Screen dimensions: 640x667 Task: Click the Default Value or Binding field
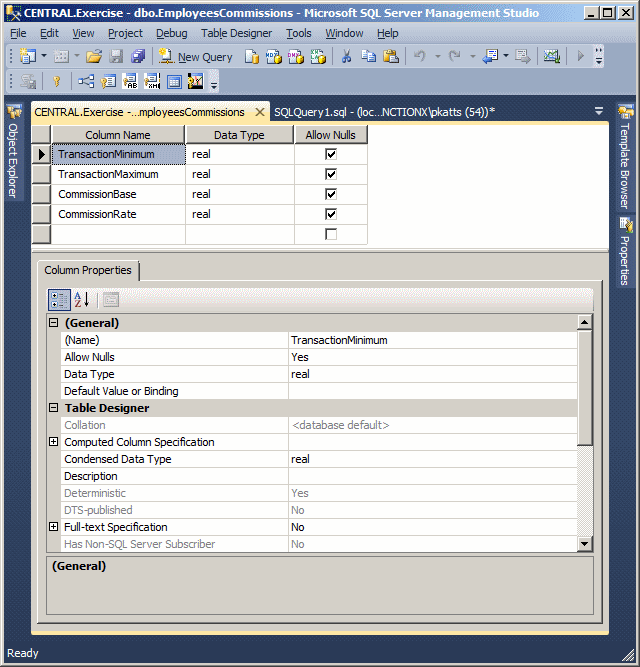[x=432, y=391]
